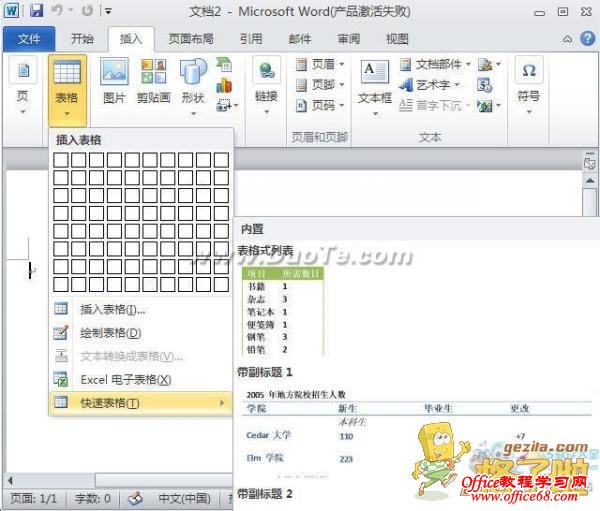Switch to the 审阅 (Review) tab

click(349, 39)
